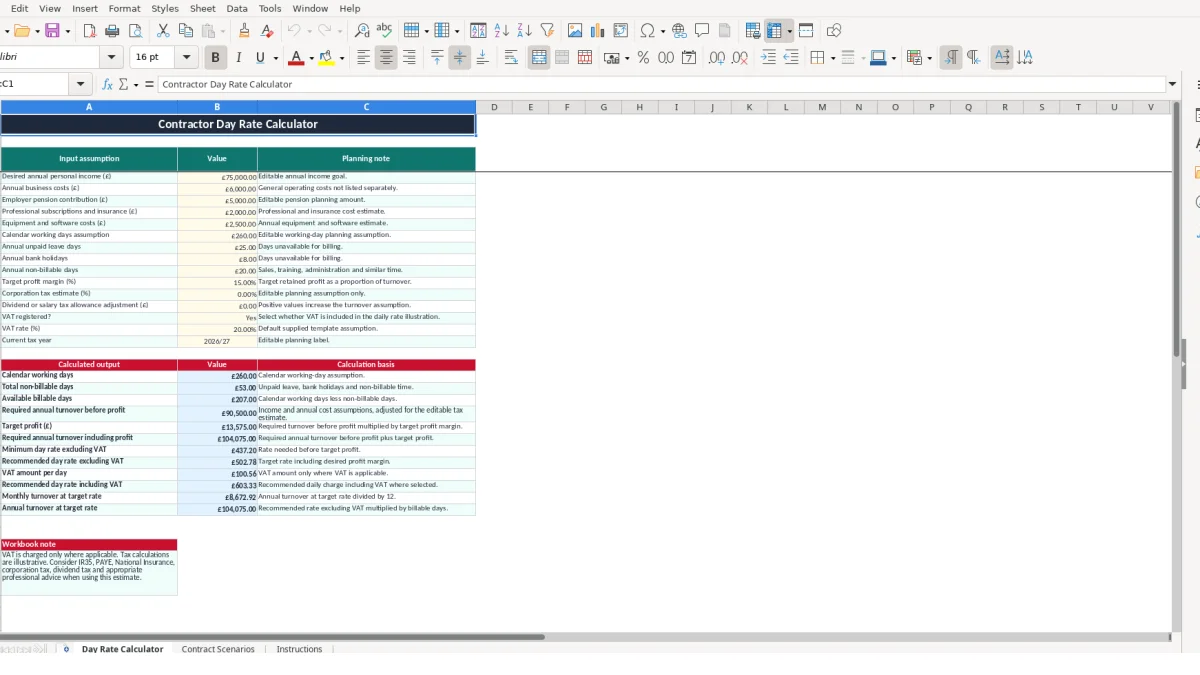The width and height of the screenshot is (1200, 675).
Task: Open the Borders dropdown arrow
Action: pyautogui.click(x=832, y=58)
